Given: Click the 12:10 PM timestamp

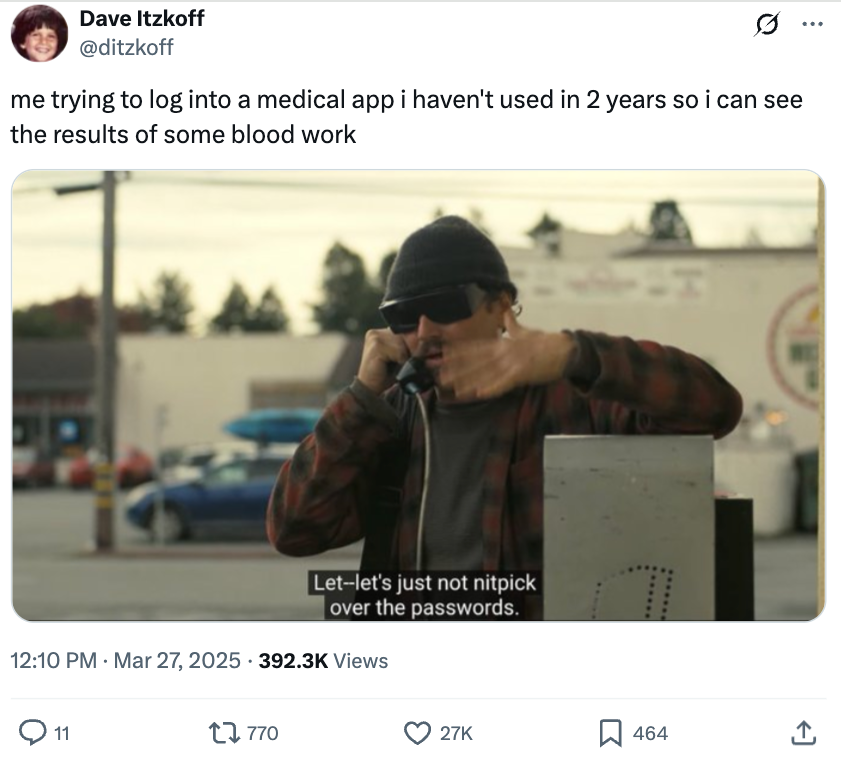Looking at the screenshot, I should tap(54, 660).
